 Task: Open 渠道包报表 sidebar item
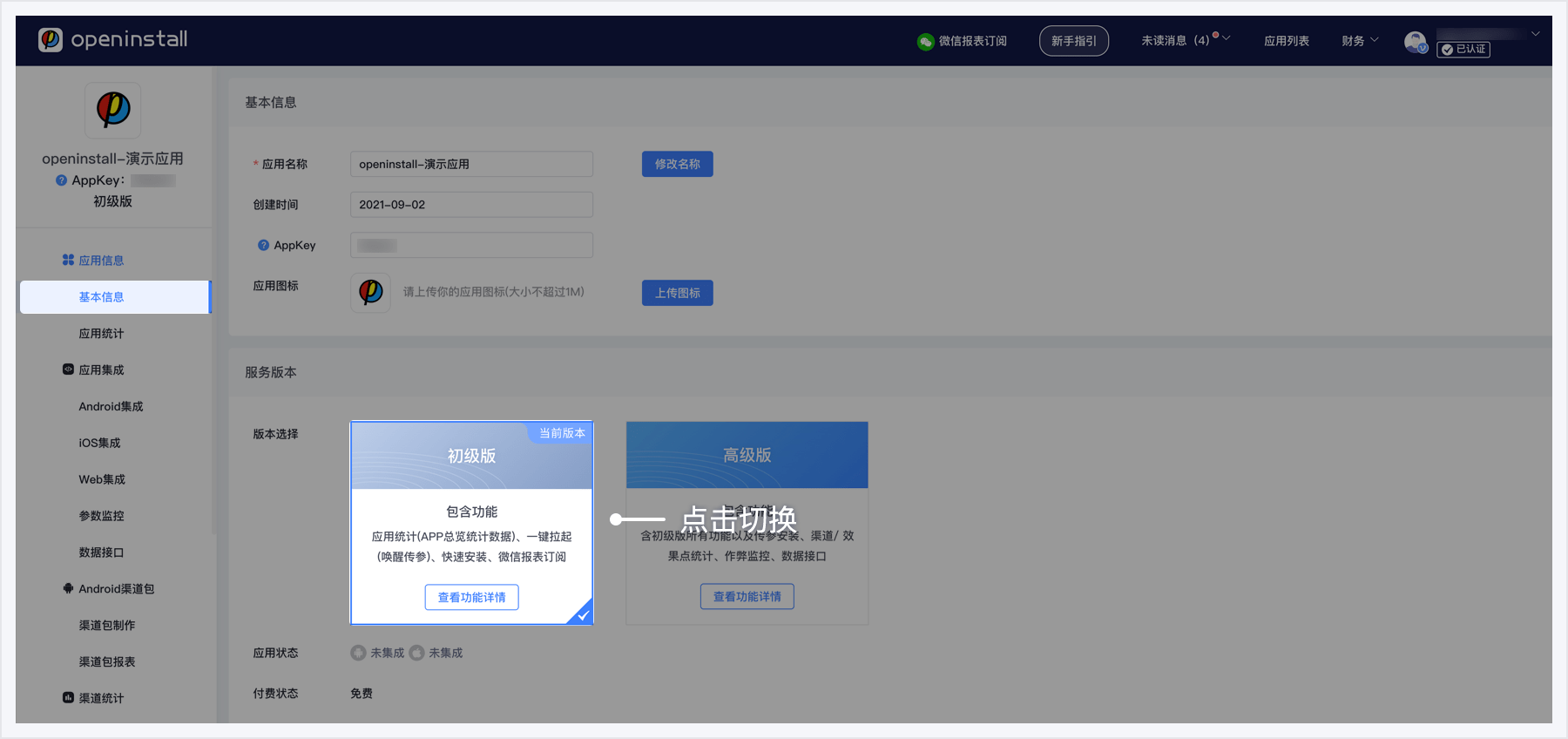(106, 662)
